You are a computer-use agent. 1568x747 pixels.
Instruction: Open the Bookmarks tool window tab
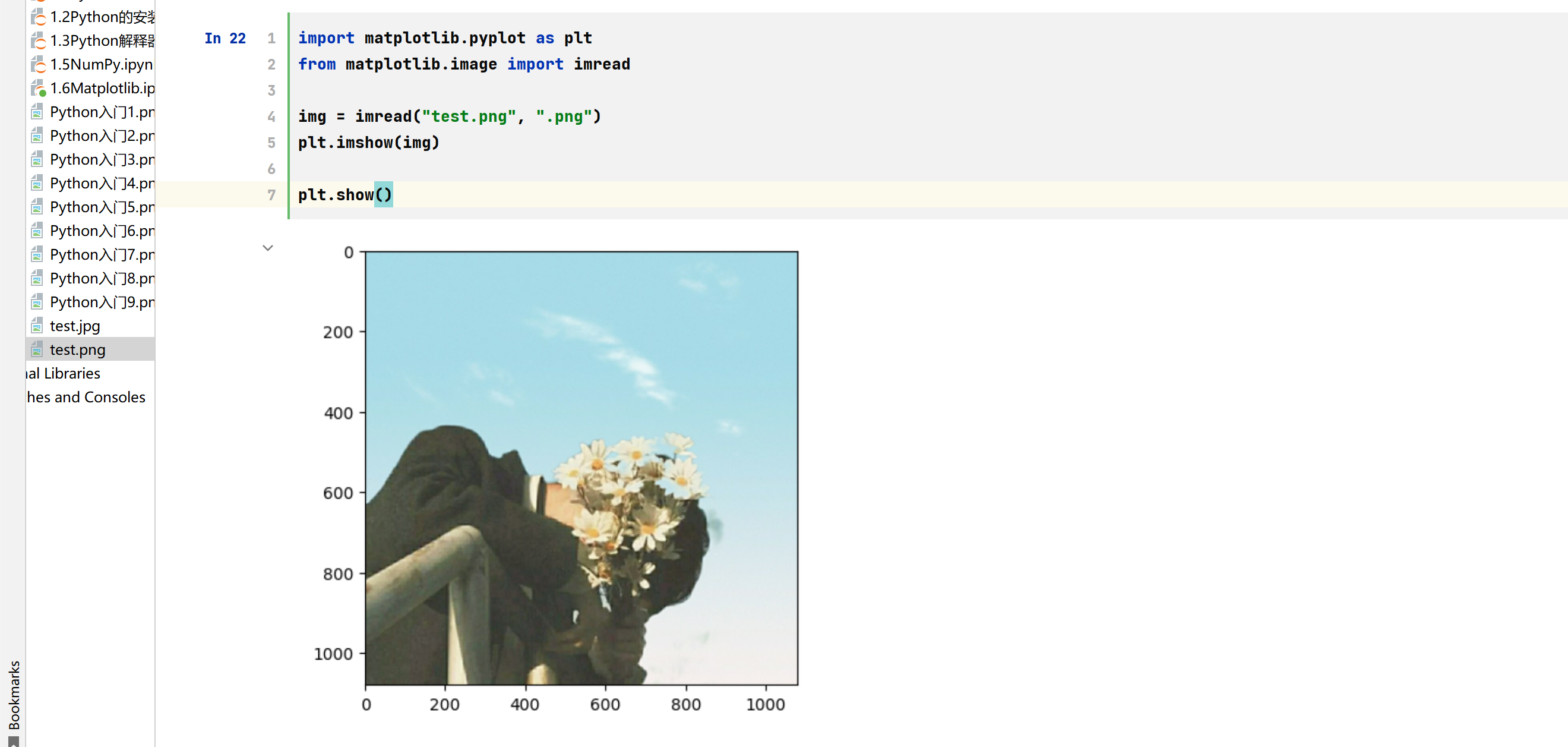coord(14,694)
